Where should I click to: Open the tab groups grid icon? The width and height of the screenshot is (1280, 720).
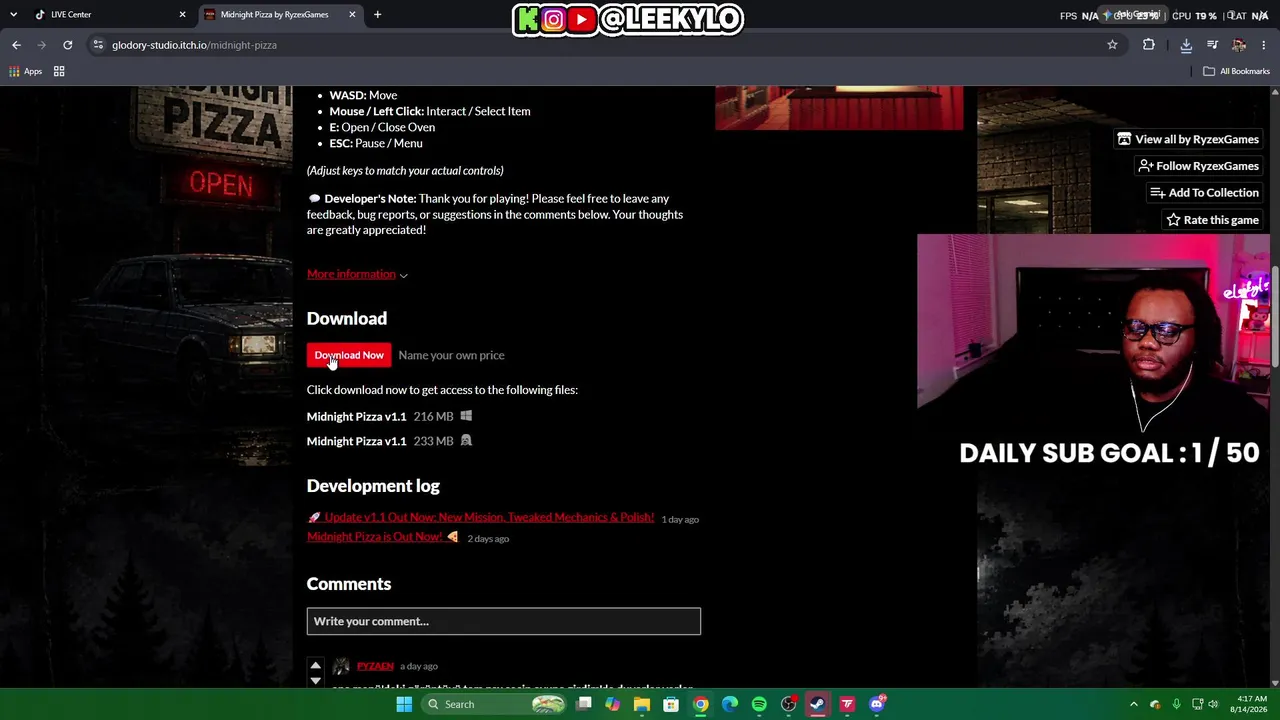tap(59, 71)
